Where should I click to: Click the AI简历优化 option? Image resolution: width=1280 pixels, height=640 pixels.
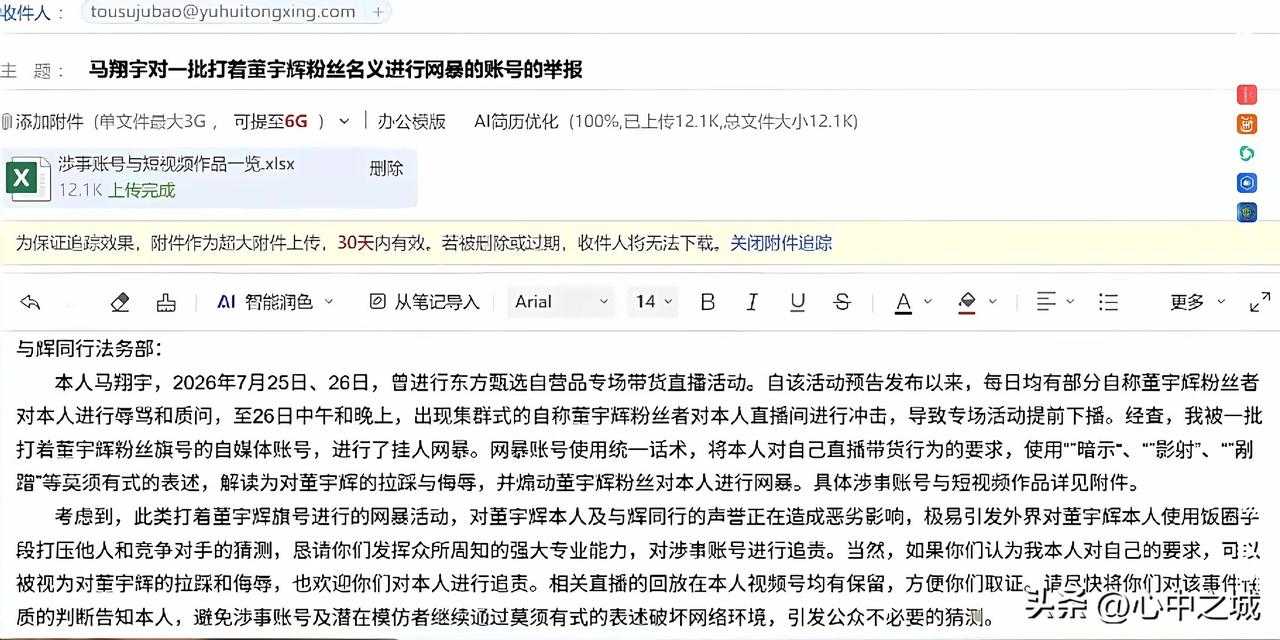(516, 121)
